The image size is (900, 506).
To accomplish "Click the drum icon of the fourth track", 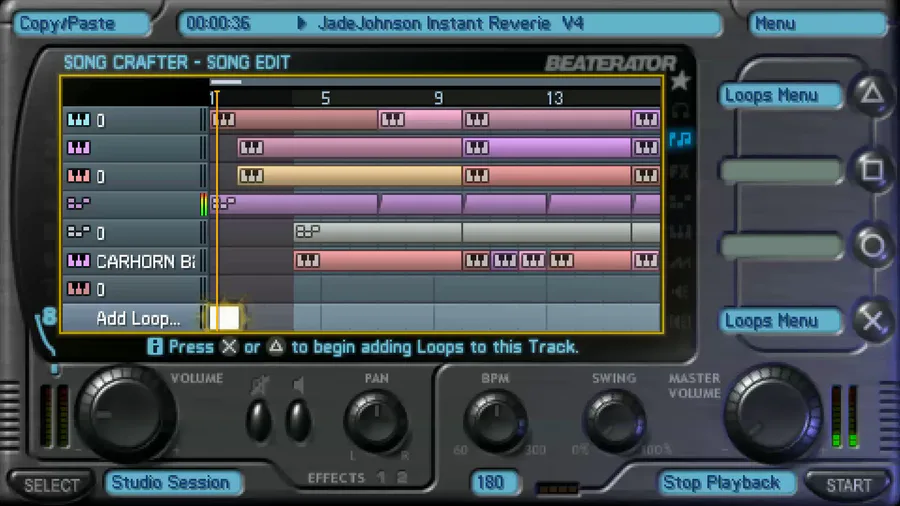I will point(79,203).
